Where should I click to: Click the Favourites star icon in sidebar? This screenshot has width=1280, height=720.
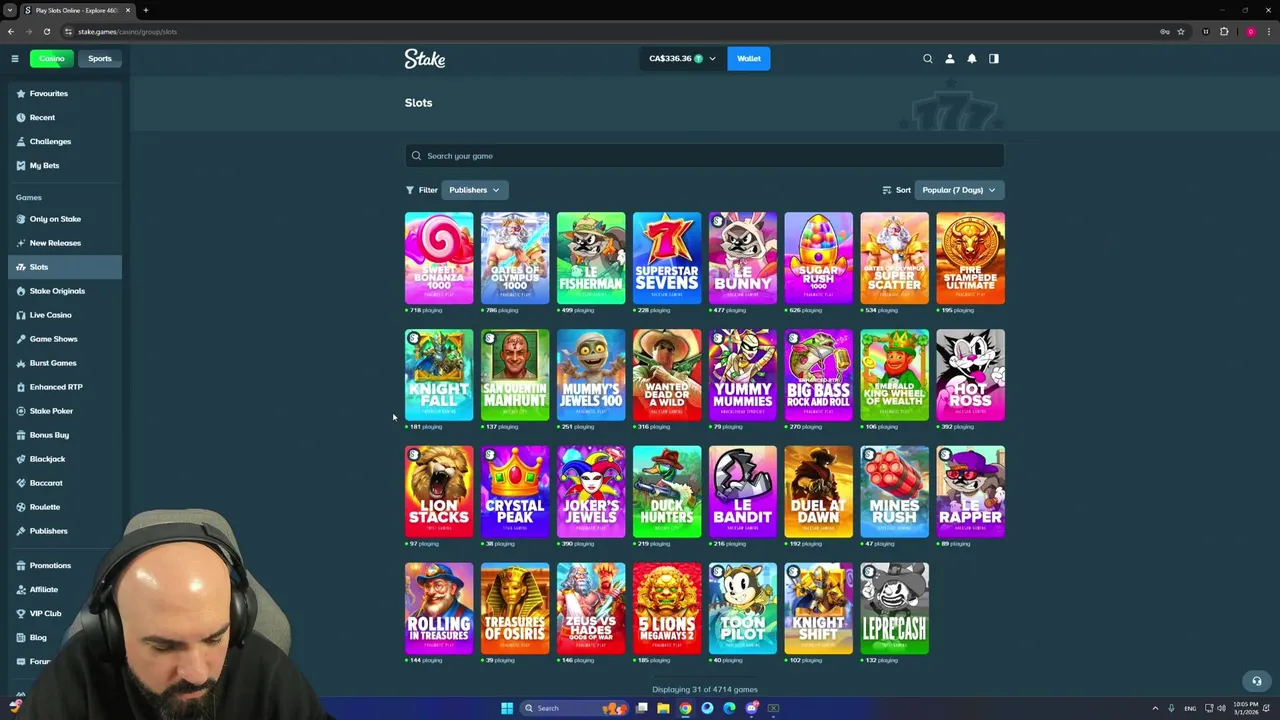[21, 93]
